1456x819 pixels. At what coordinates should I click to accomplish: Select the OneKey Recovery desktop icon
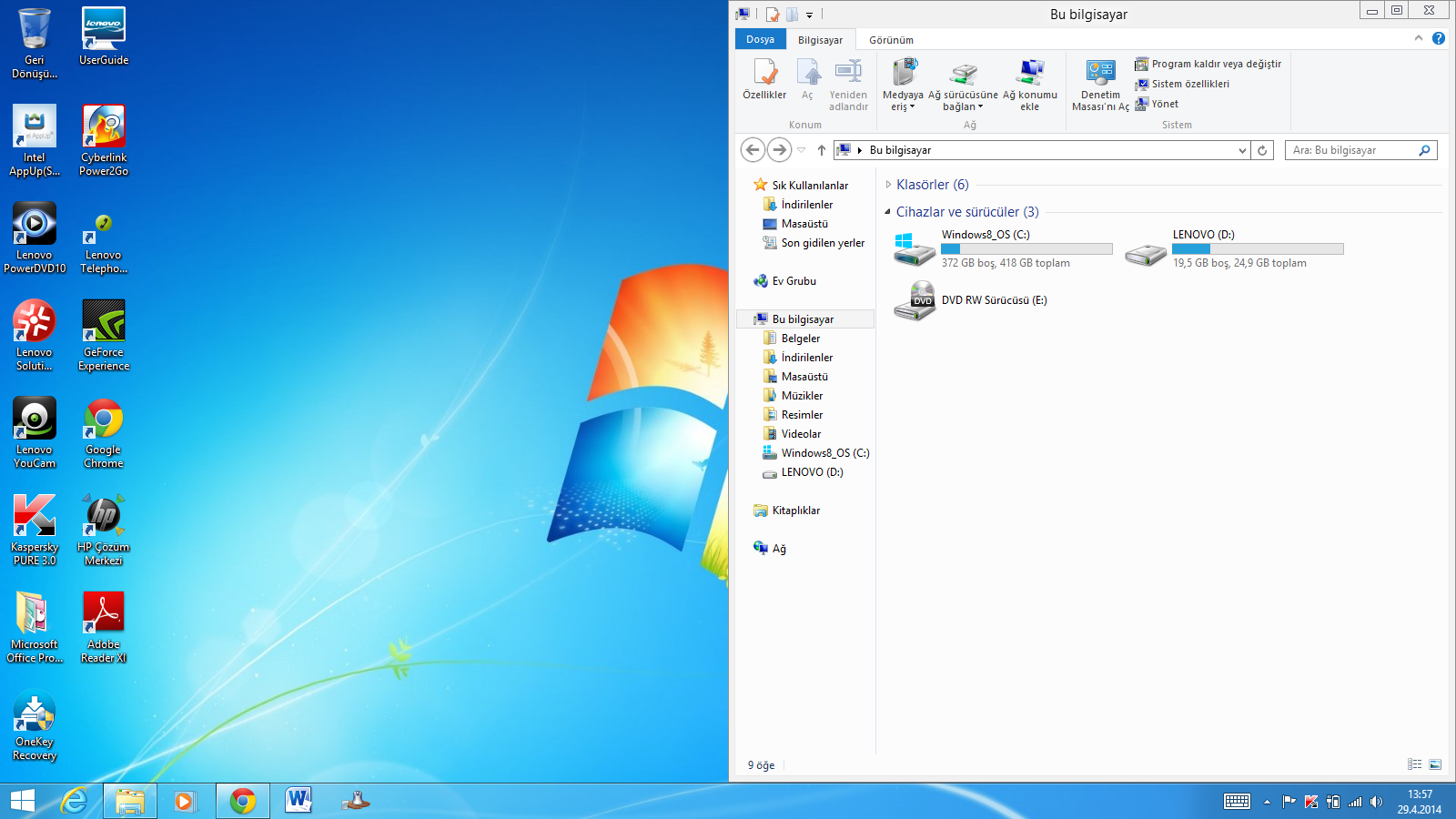click(35, 724)
